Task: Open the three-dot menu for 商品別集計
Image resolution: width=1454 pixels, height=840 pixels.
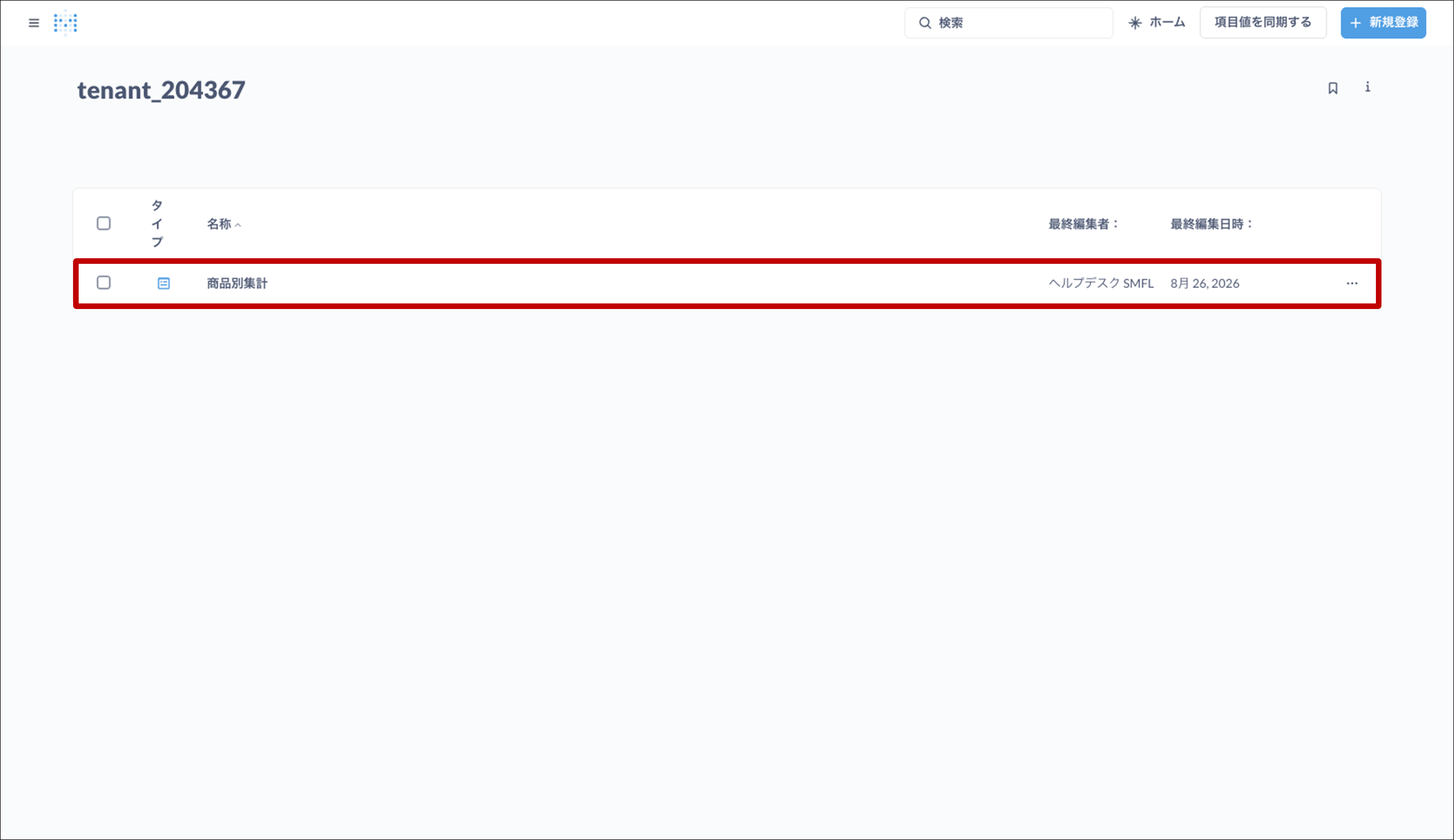Action: [1352, 283]
